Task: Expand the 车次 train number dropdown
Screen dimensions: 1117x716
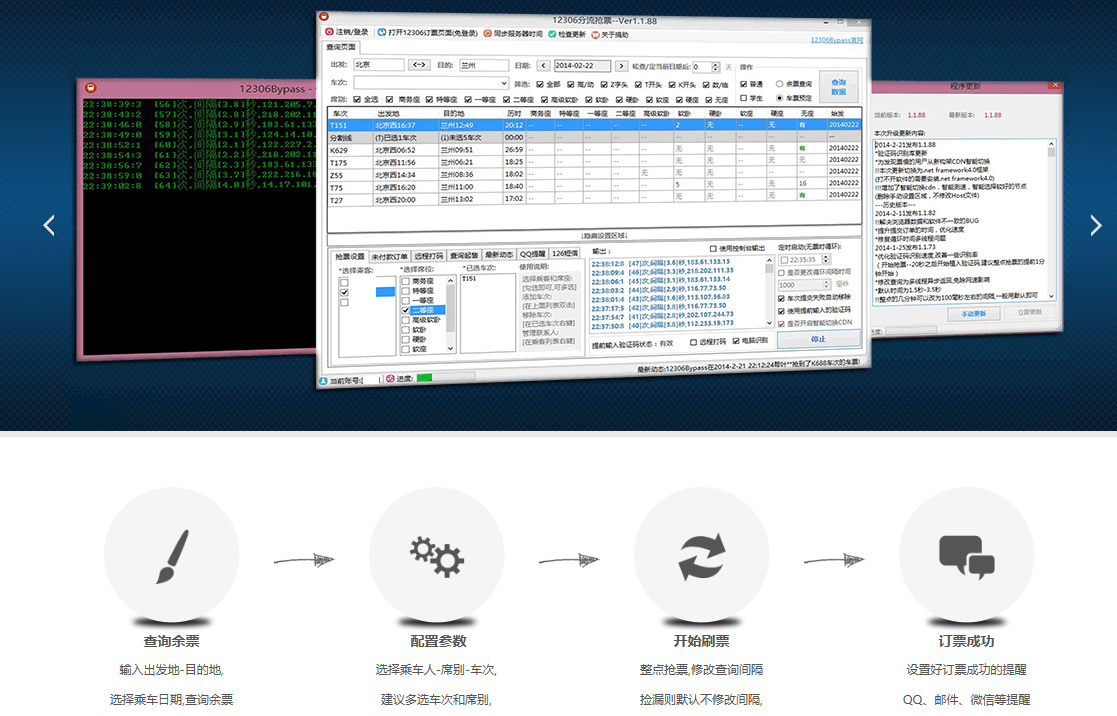Action: coord(504,83)
